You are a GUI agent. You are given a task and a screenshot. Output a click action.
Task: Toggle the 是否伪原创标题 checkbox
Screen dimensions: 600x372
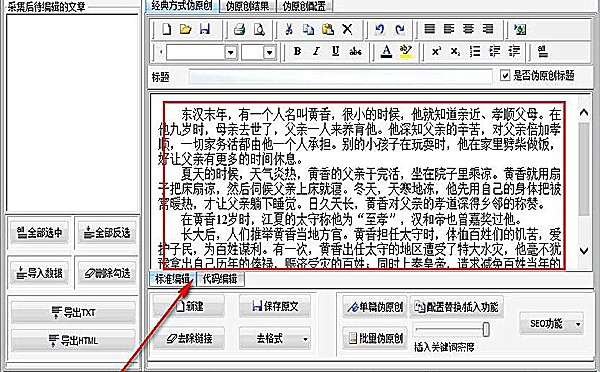coord(505,75)
